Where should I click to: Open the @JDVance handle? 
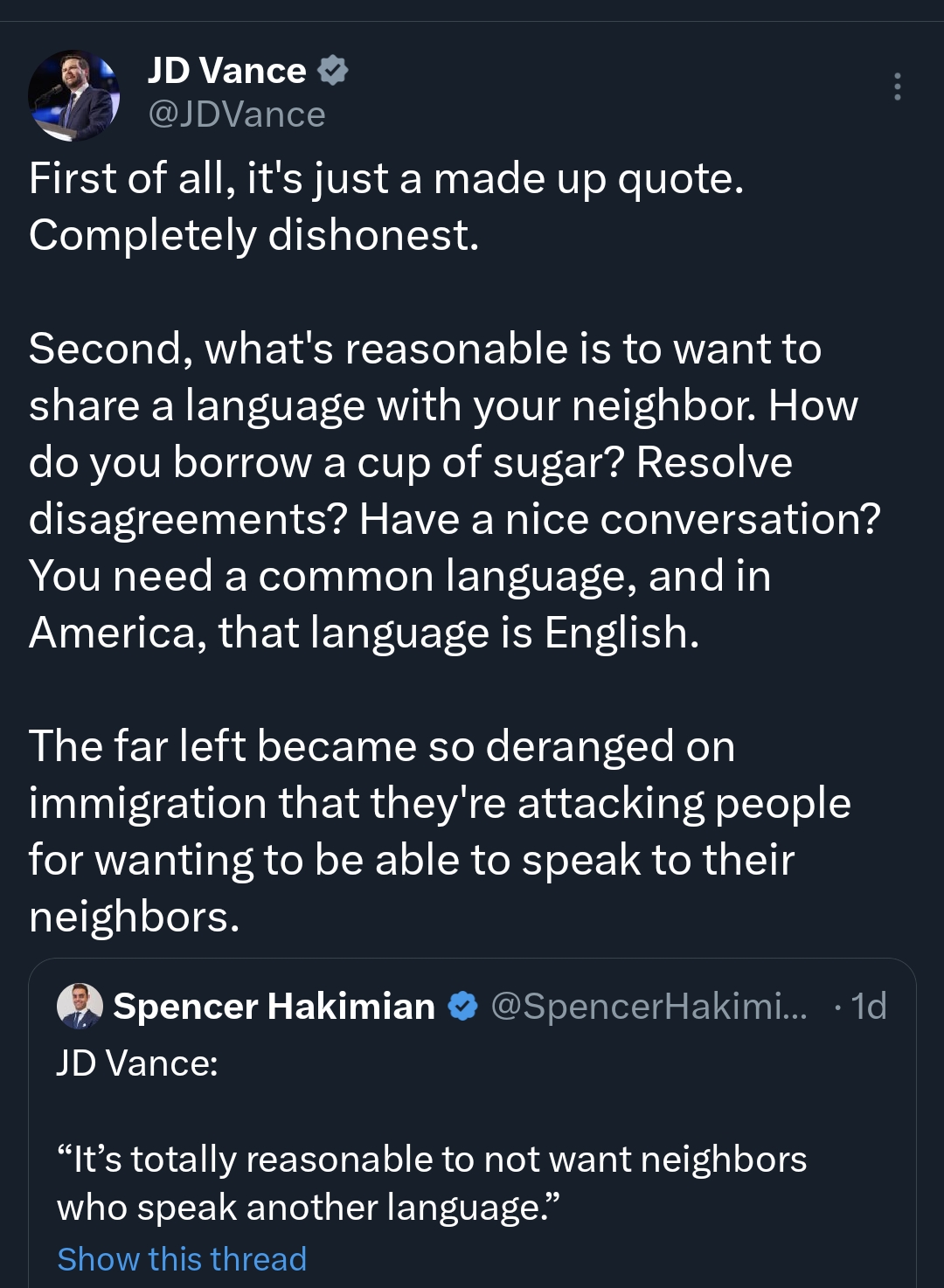[237, 114]
